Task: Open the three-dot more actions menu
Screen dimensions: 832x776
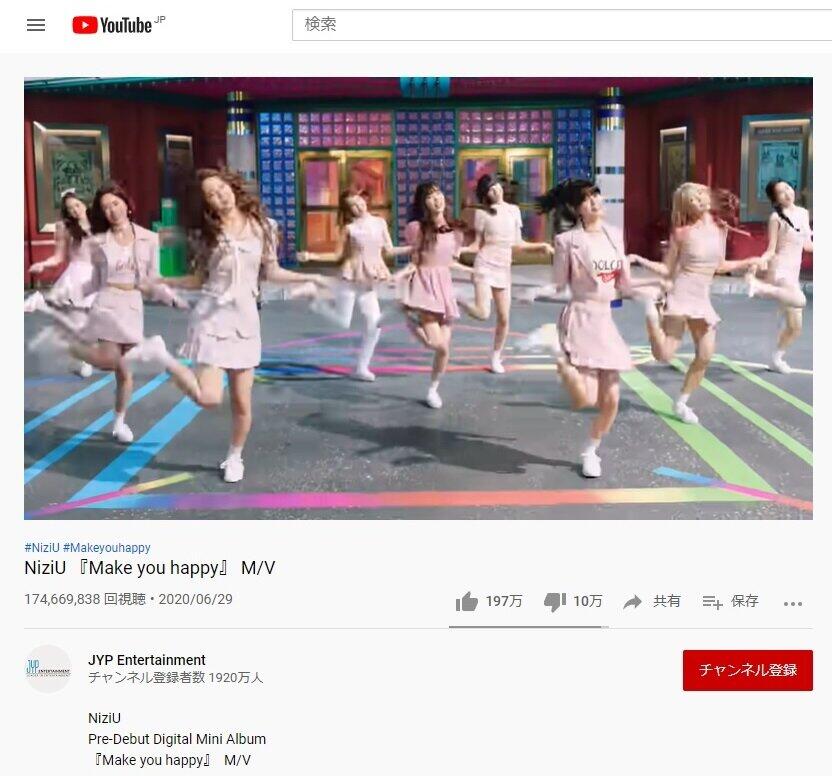Action: [793, 603]
